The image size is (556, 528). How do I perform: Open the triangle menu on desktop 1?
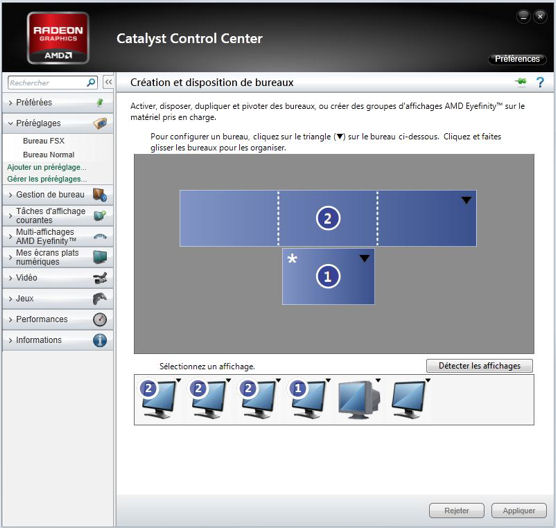(365, 259)
